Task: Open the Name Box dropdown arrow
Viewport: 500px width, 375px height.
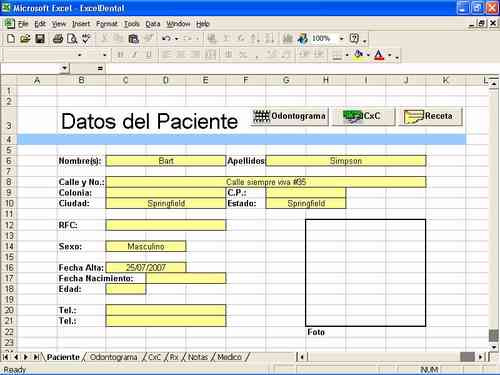Action: pyautogui.click(x=65, y=68)
